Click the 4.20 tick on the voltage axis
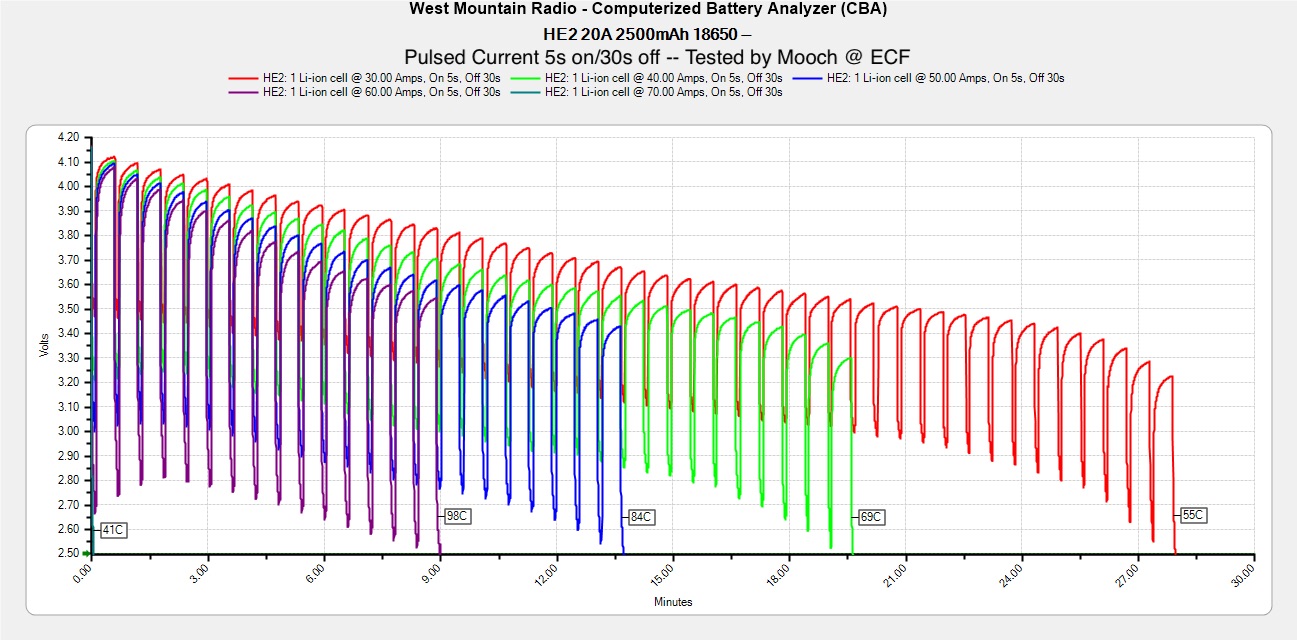Image resolution: width=1297 pixels, height=640 pixels. [68, 137]
